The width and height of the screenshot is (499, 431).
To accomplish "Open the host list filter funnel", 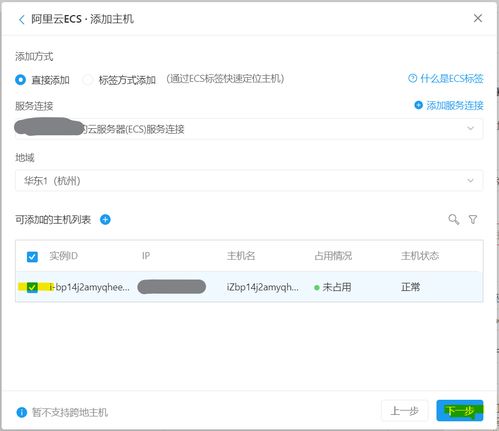I will coord(473,220).
